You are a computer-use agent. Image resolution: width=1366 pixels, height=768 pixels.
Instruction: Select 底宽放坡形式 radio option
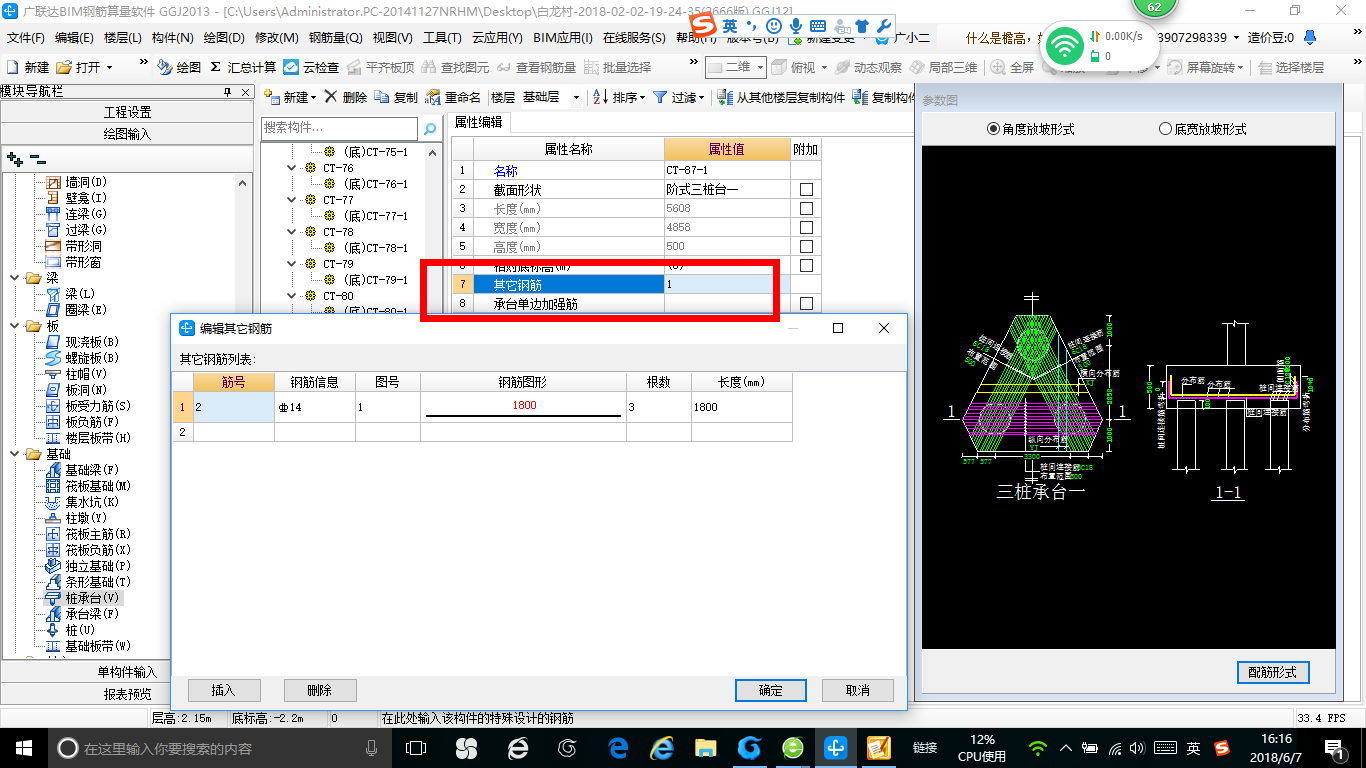tap(1202, 129)
